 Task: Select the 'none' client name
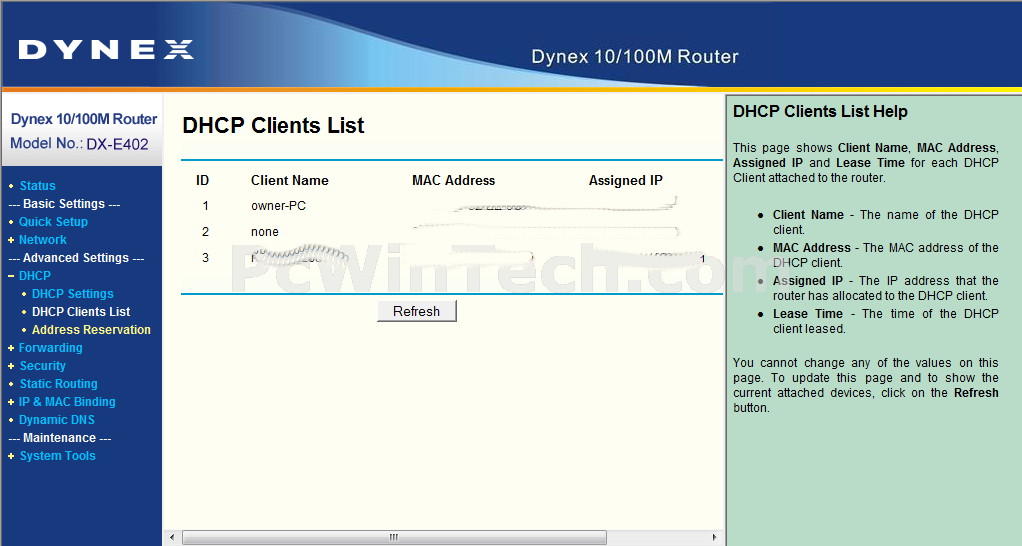[265, 232]
